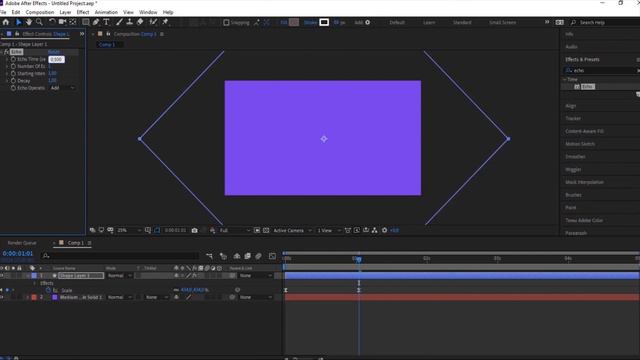
Task: Select the Brush tool
Action: pyautogui.click(x=119, y=22)
